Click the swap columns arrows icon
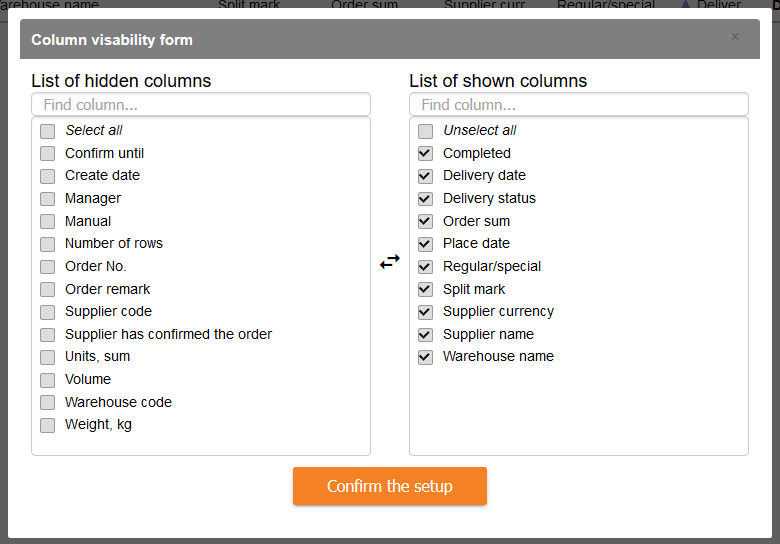 pos(390,261)
